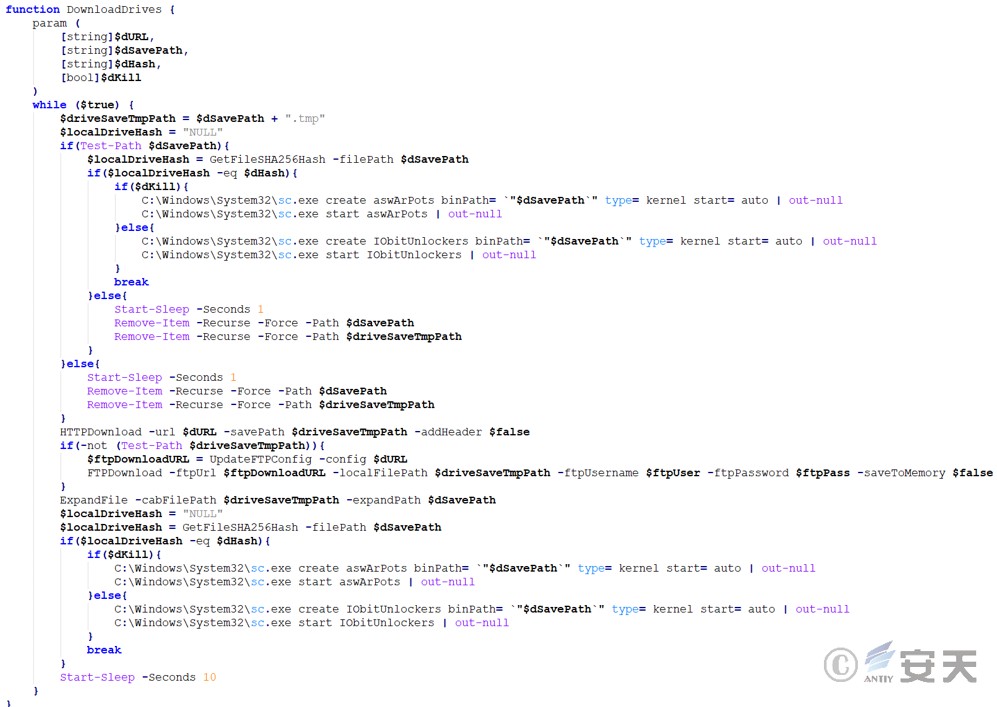Click the '$ftpUser' variable
The width and height of the screenshot is (997, 707).
673,473
